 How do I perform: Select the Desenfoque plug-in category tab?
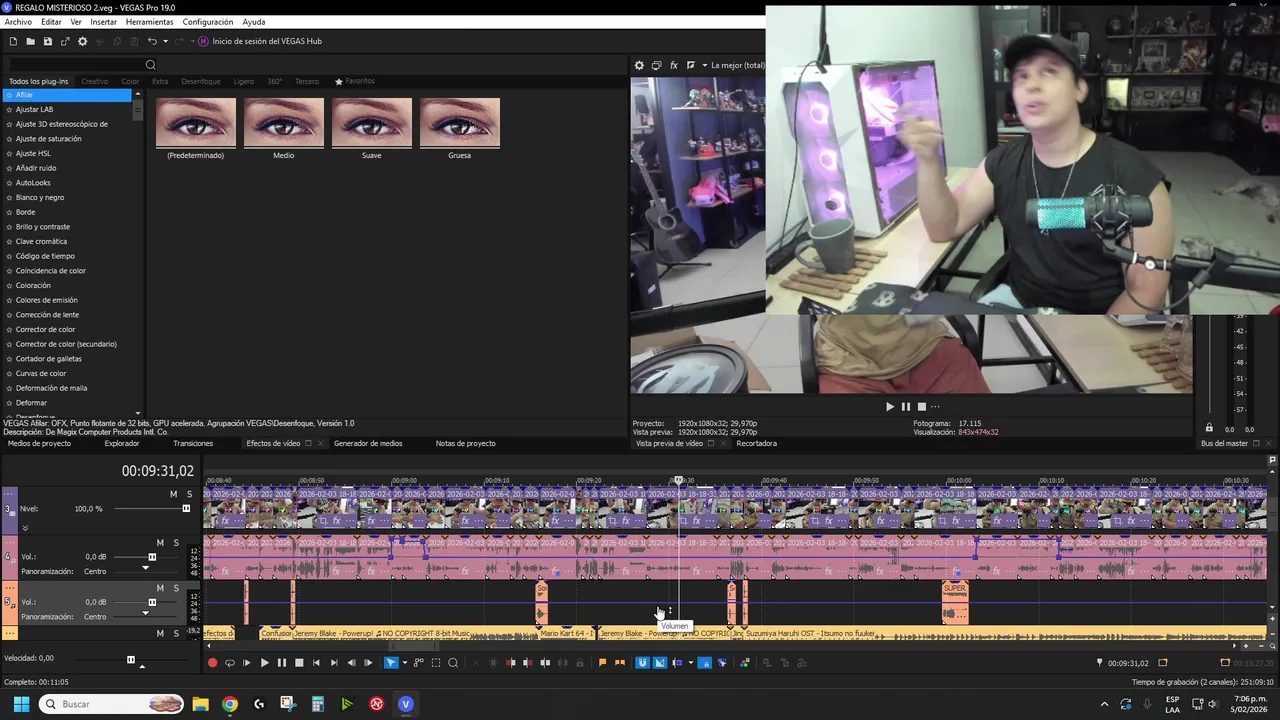click(201, 81)
